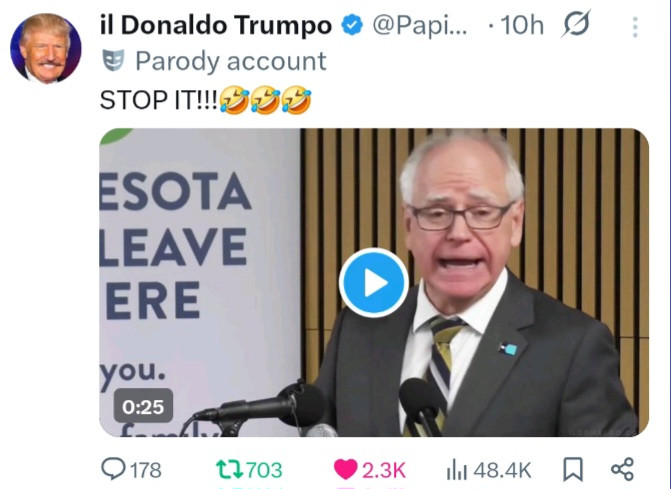The height and width of the screenshot is (489, 671).
Task: Bookmark this post
Action: pyautogui.click(x=573, y=469)
